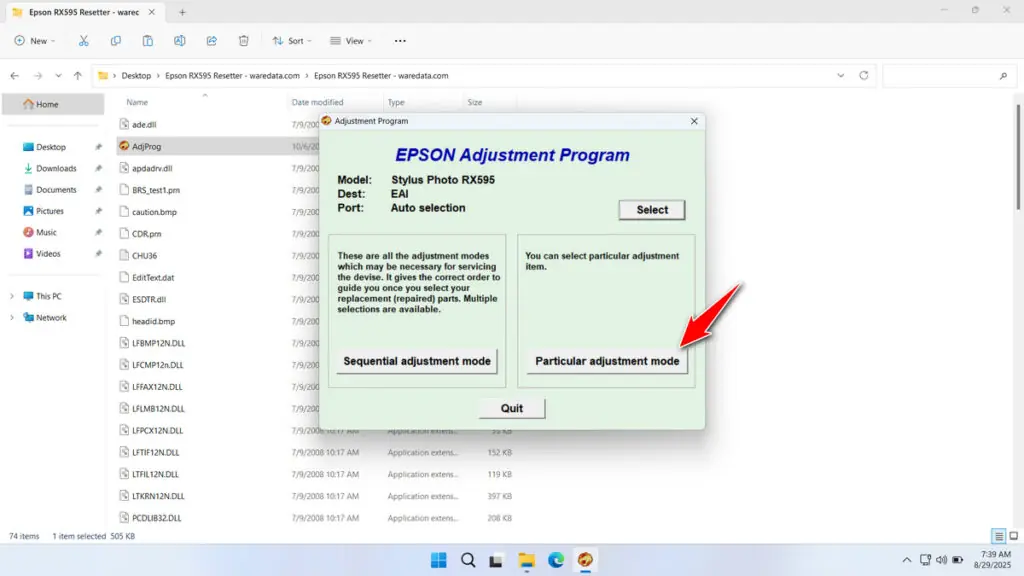Image resolution: width=1024 pixels, height=576 pixels.
Task: Select Home in the navigation pane
Action: tap(53, 104)
